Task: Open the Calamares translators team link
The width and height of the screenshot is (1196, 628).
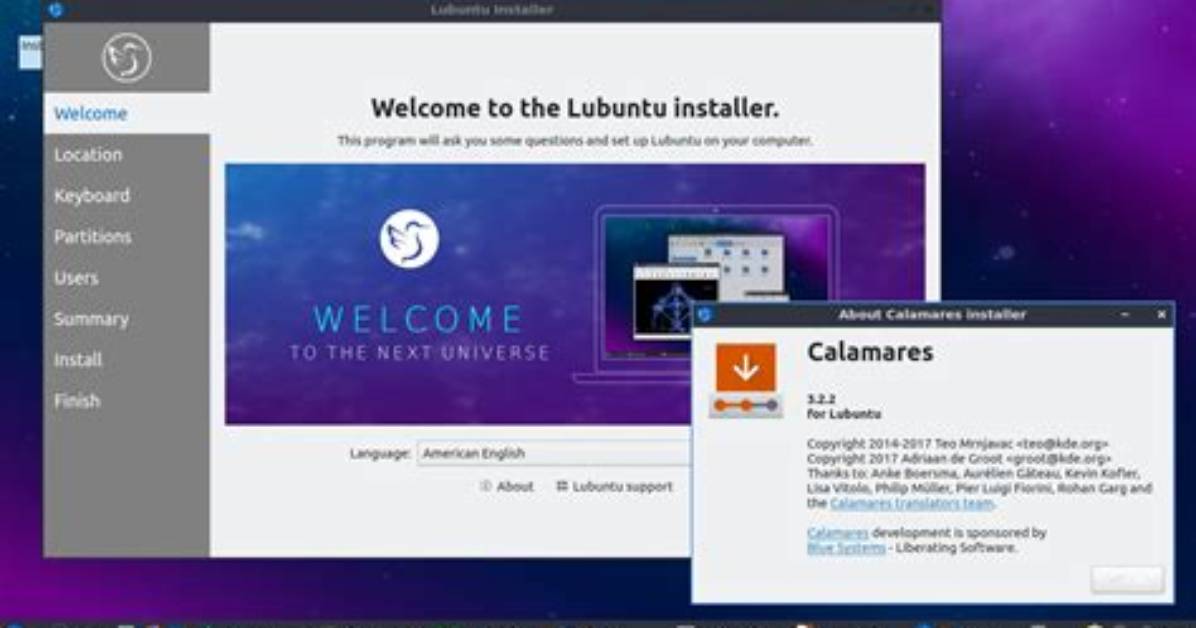Action: coord(911,504)
